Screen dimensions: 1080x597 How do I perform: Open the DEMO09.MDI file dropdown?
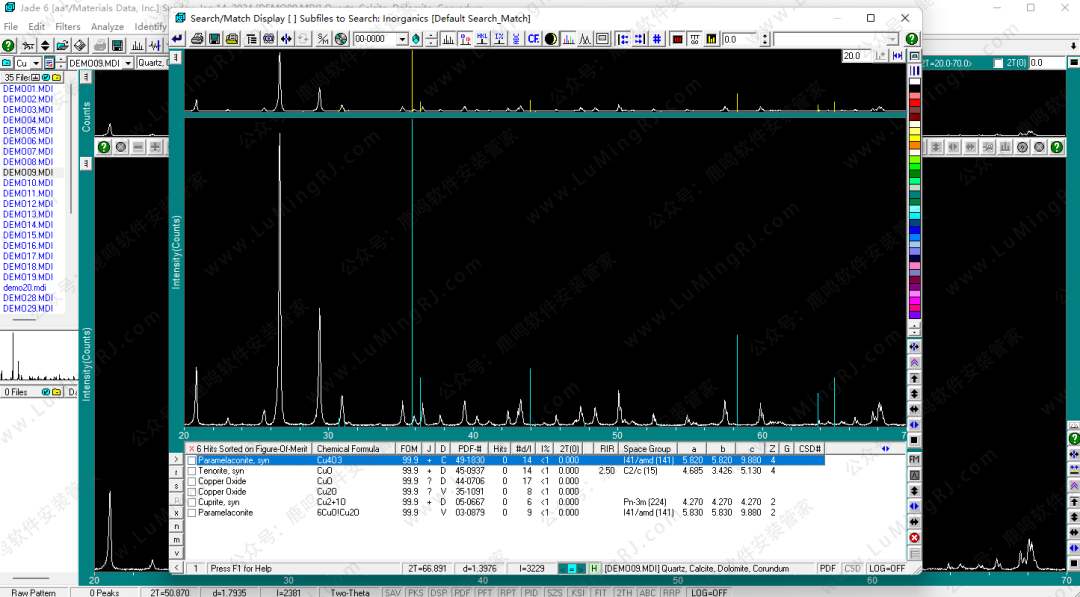(128, 63)
